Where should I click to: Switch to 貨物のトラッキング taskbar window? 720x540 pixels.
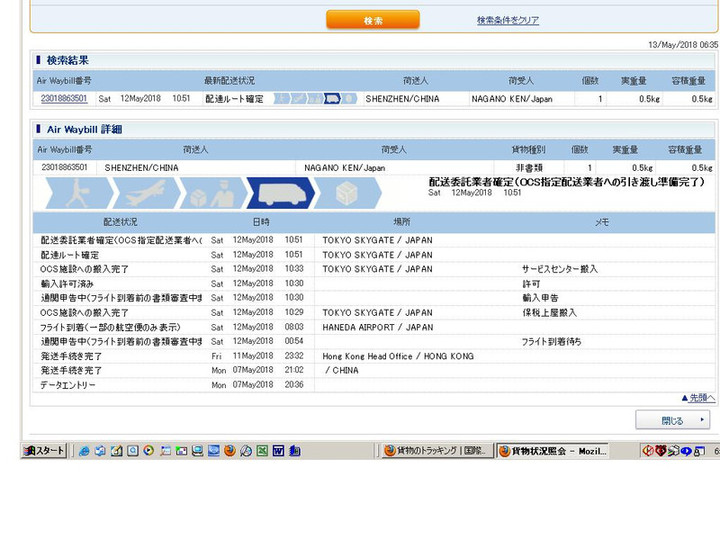(437, 451)
